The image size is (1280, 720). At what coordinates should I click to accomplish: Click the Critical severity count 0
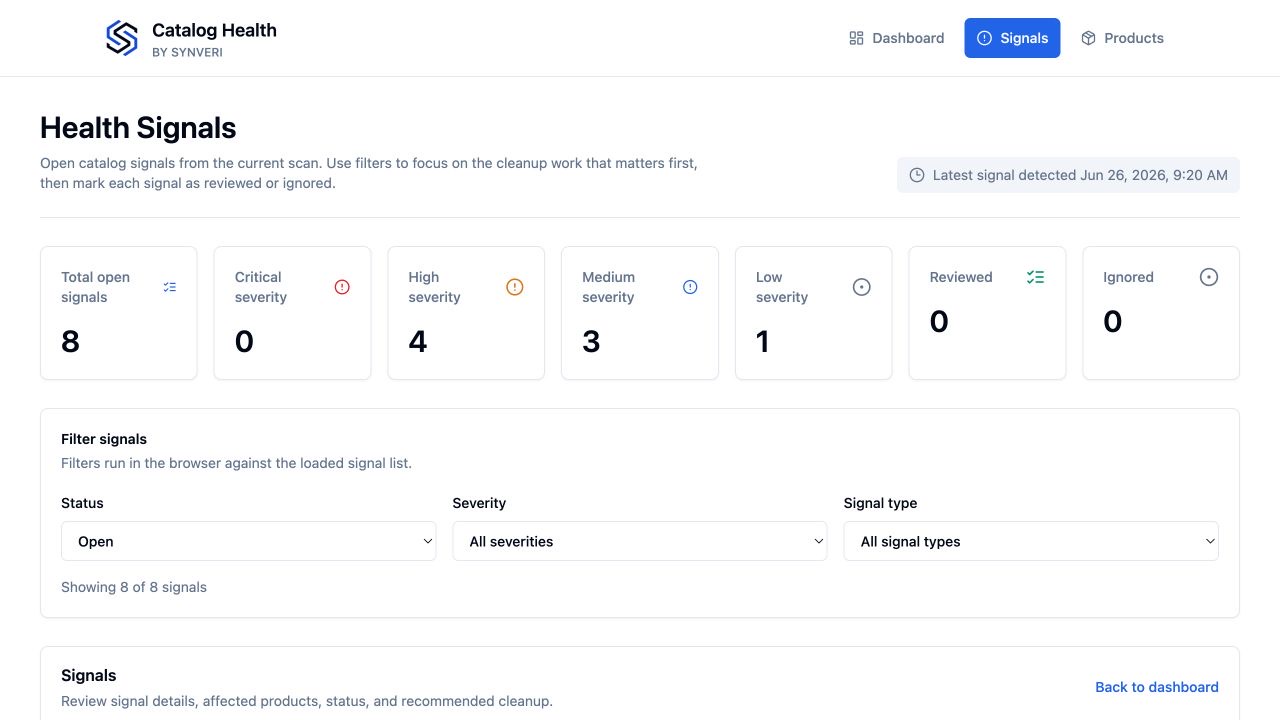[244, 341]
